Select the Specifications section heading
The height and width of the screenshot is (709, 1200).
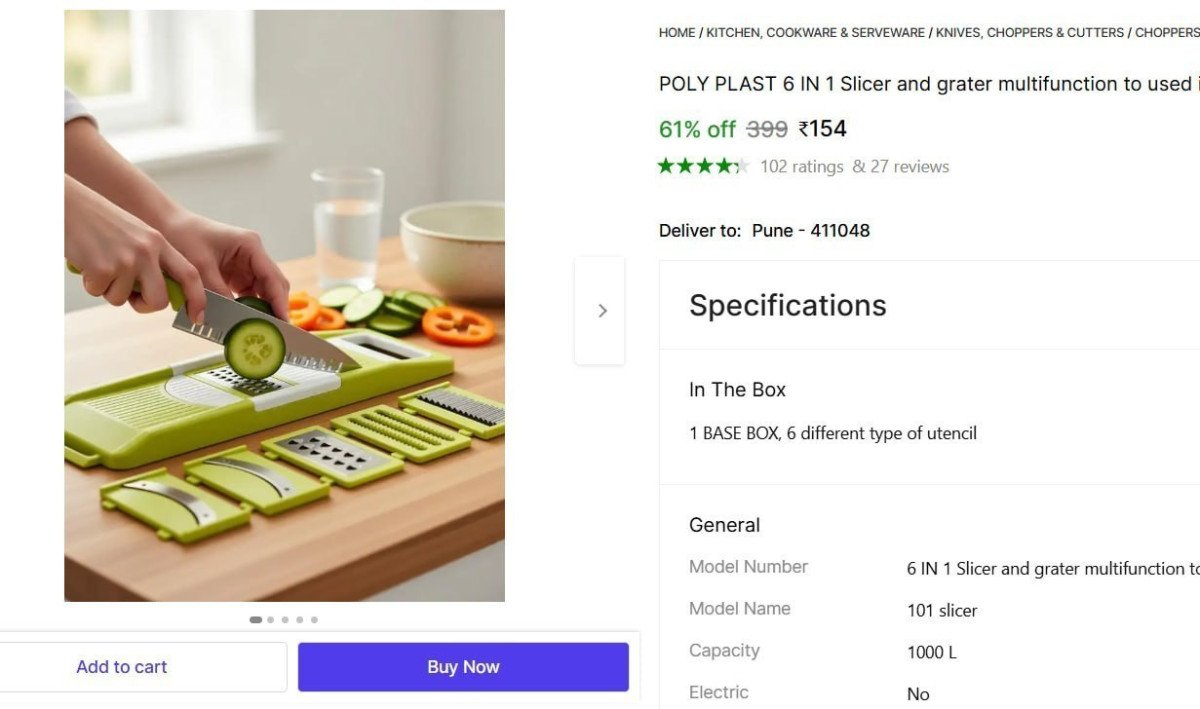788,305
